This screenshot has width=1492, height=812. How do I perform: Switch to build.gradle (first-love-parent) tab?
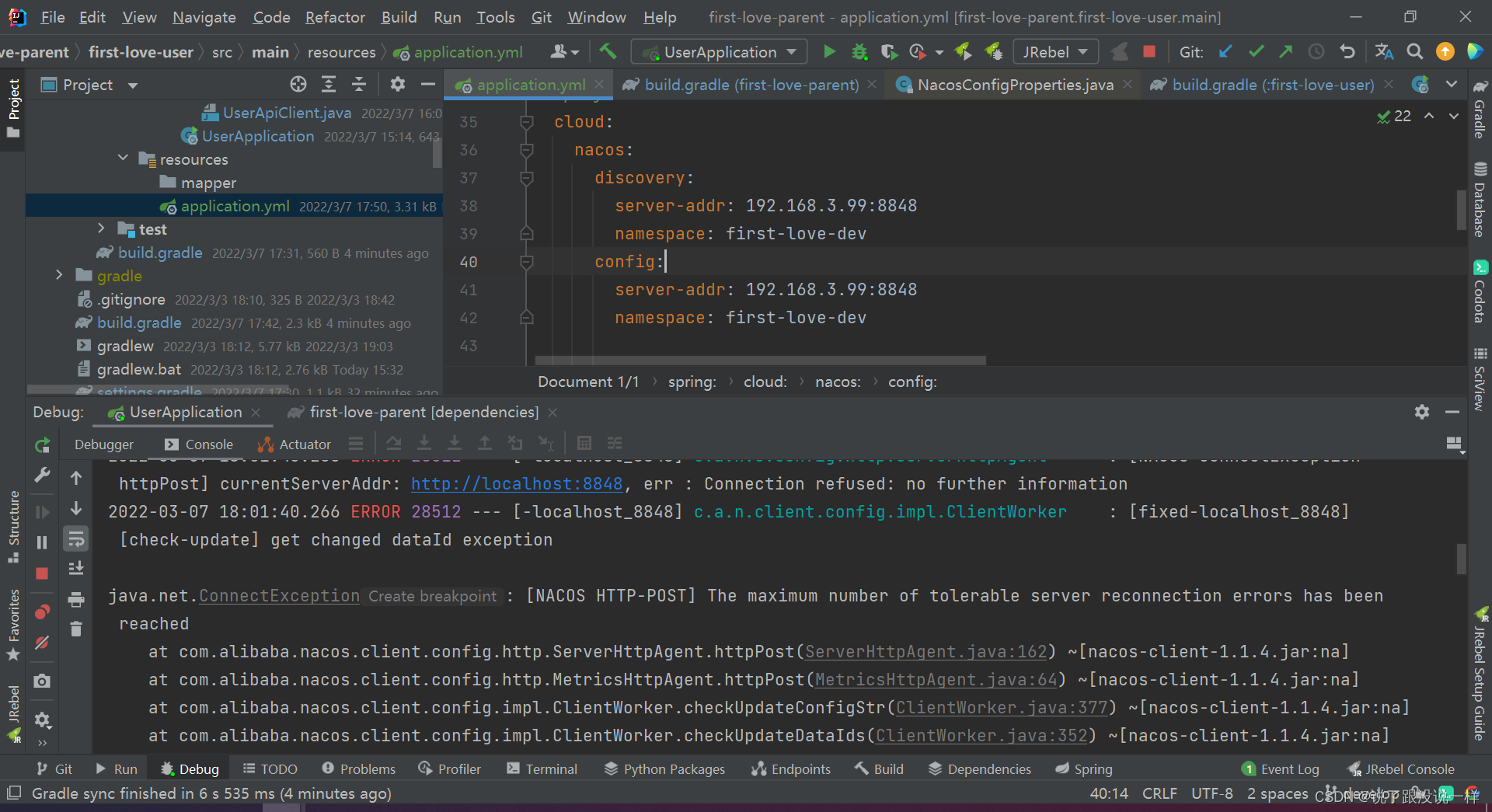click(751, 85)
